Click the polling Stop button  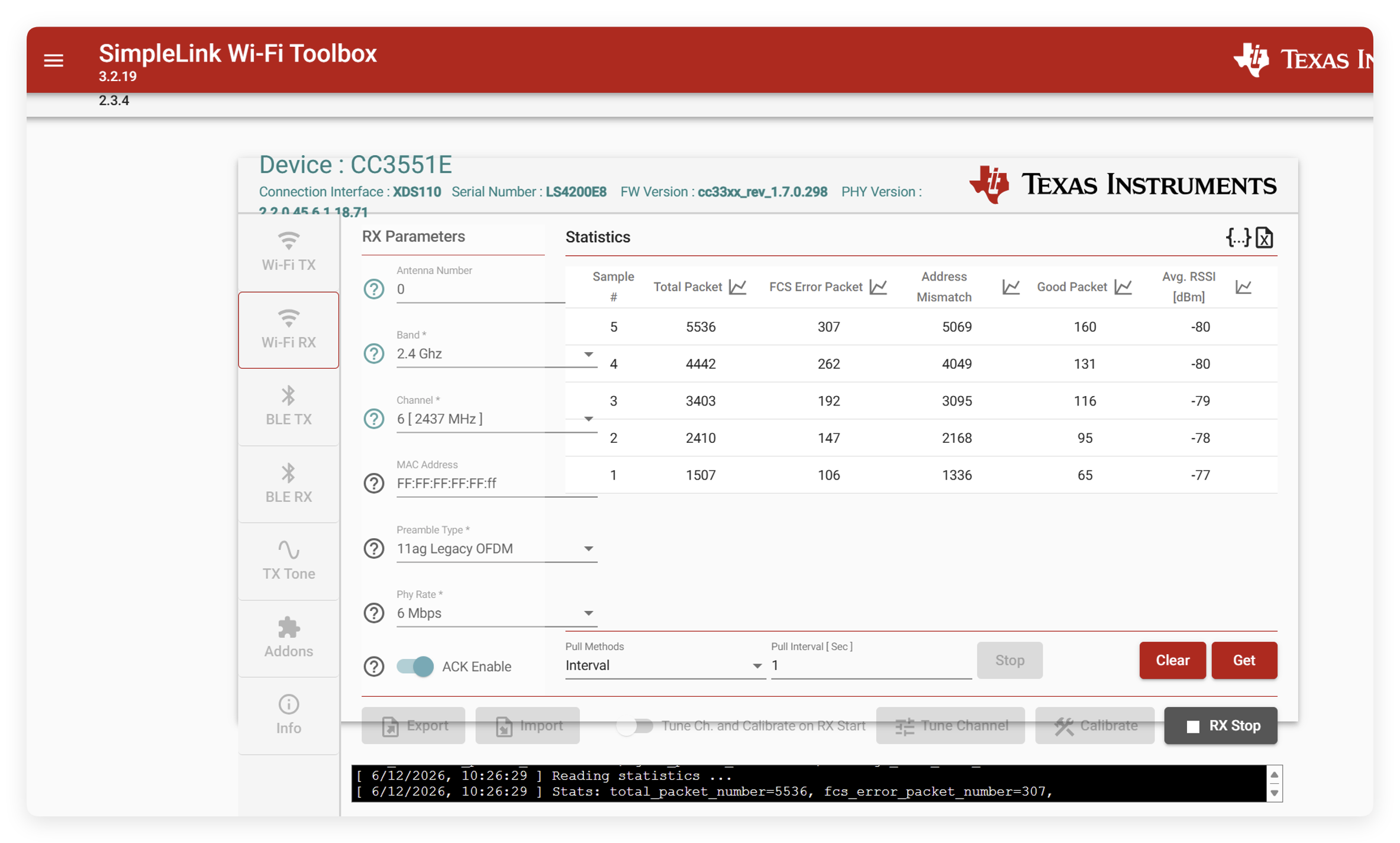(1009, 660)
